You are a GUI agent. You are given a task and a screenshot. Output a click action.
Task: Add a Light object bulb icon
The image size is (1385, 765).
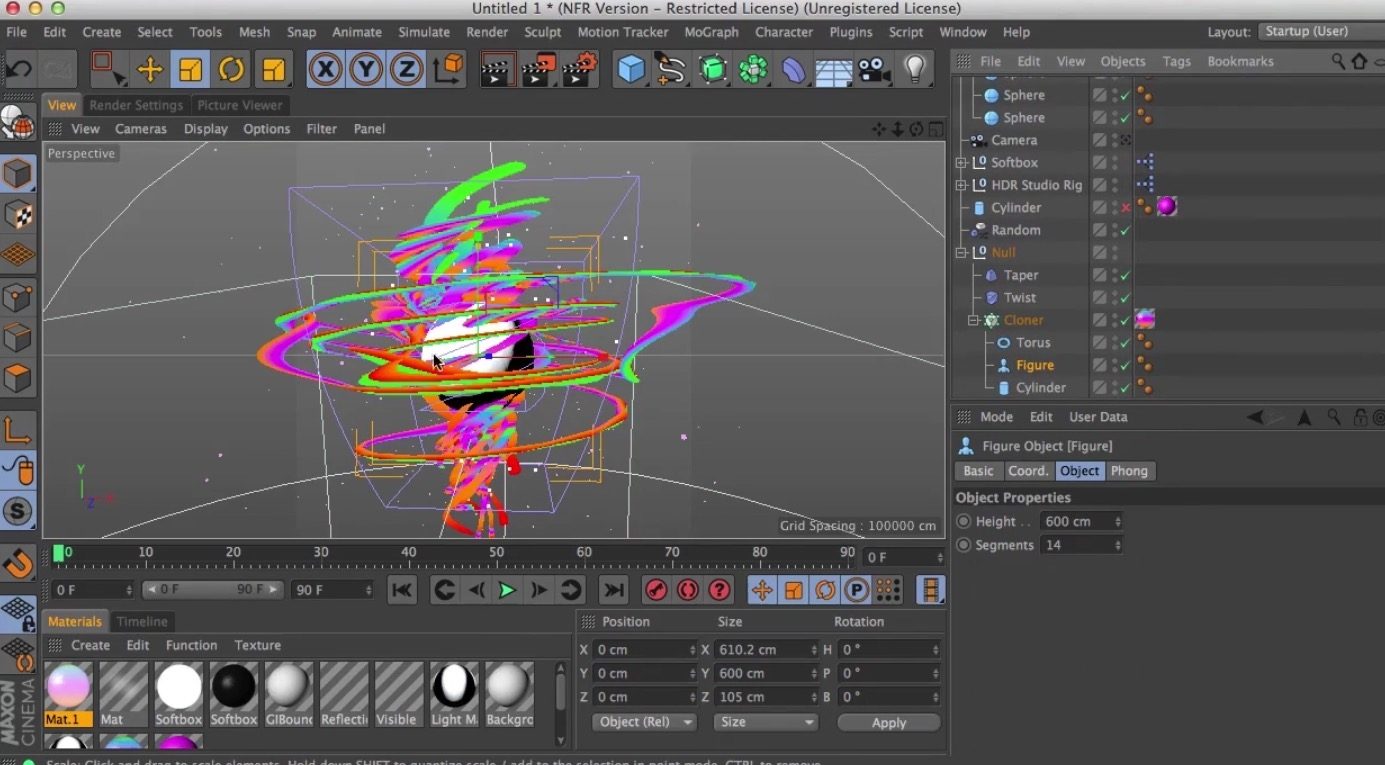point(914,69)
